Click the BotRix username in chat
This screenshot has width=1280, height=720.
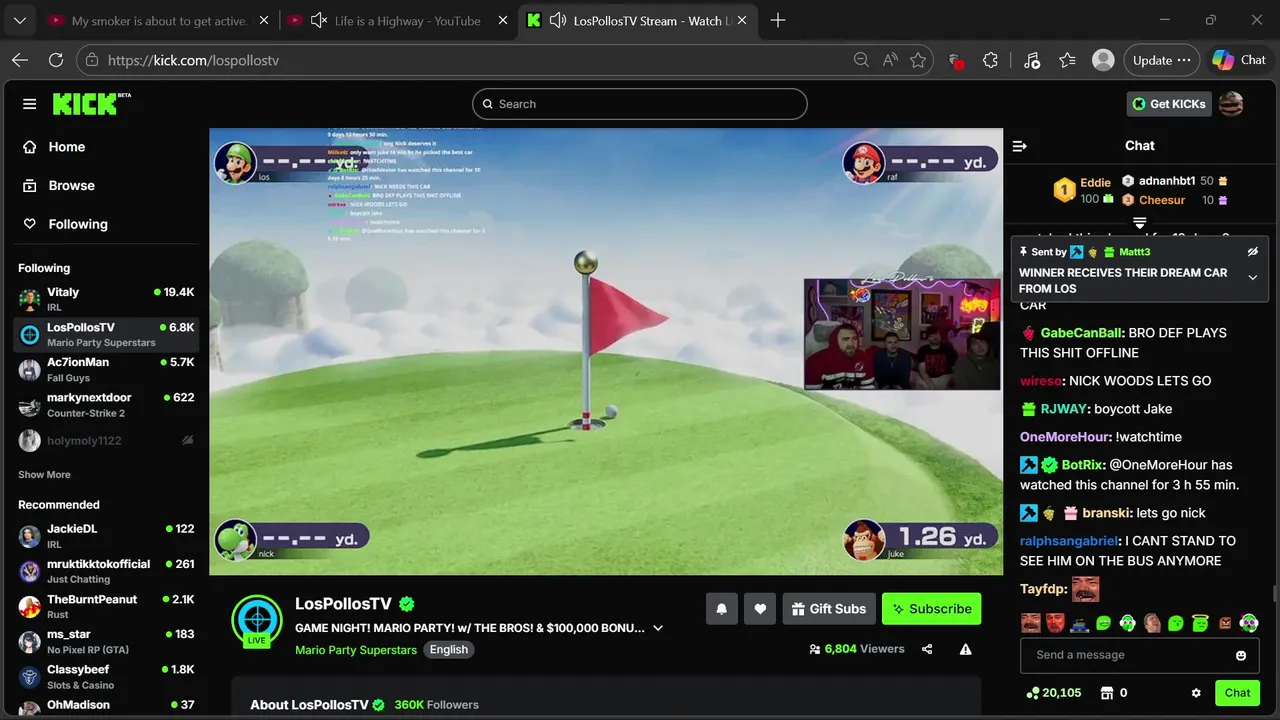tap(1083, 465)
